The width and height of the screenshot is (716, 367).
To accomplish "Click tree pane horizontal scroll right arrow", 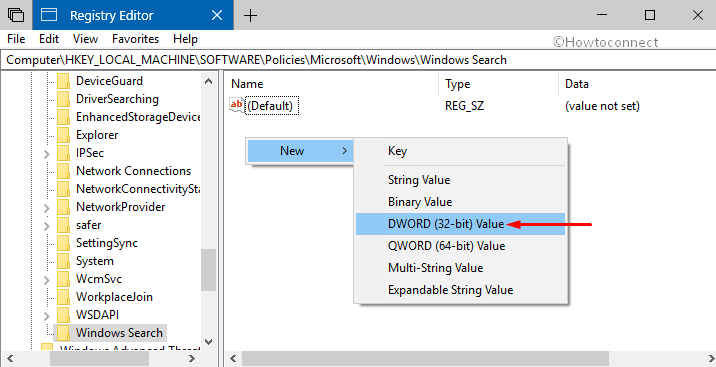I will pyautogui.click(x=192, y=358).
